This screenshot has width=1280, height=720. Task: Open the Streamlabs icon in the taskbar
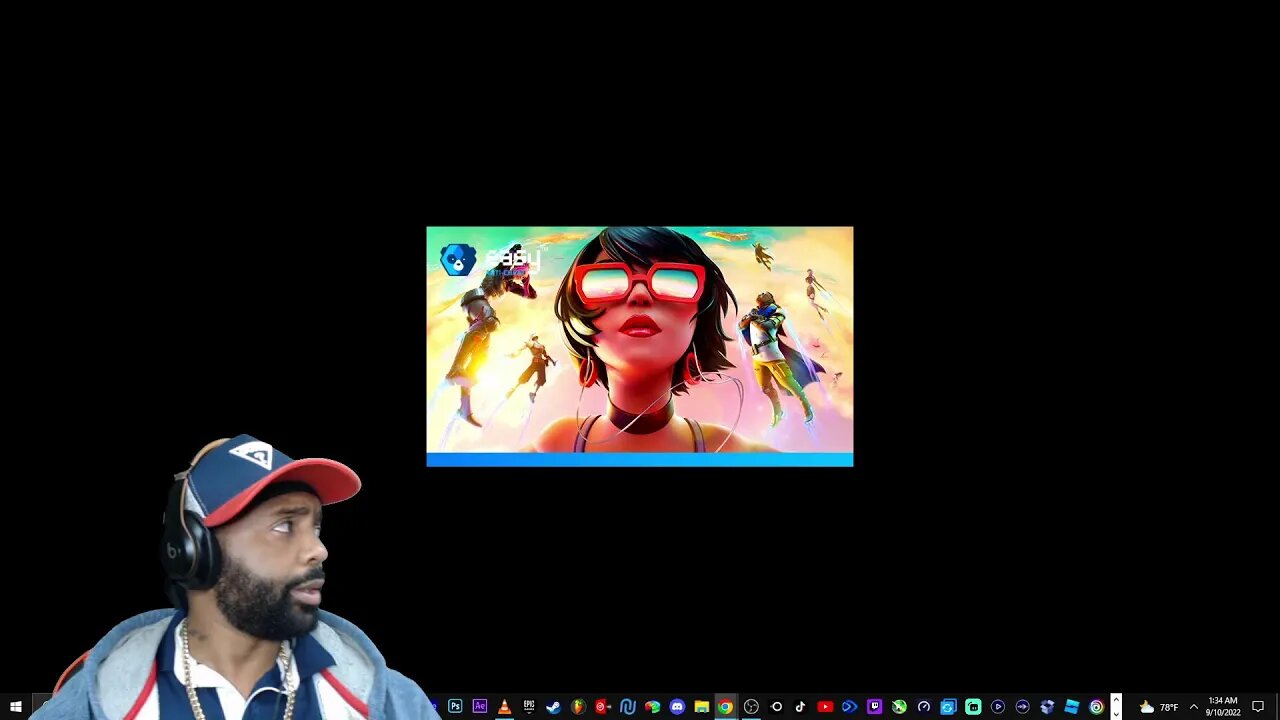click(x=973, y=707)
